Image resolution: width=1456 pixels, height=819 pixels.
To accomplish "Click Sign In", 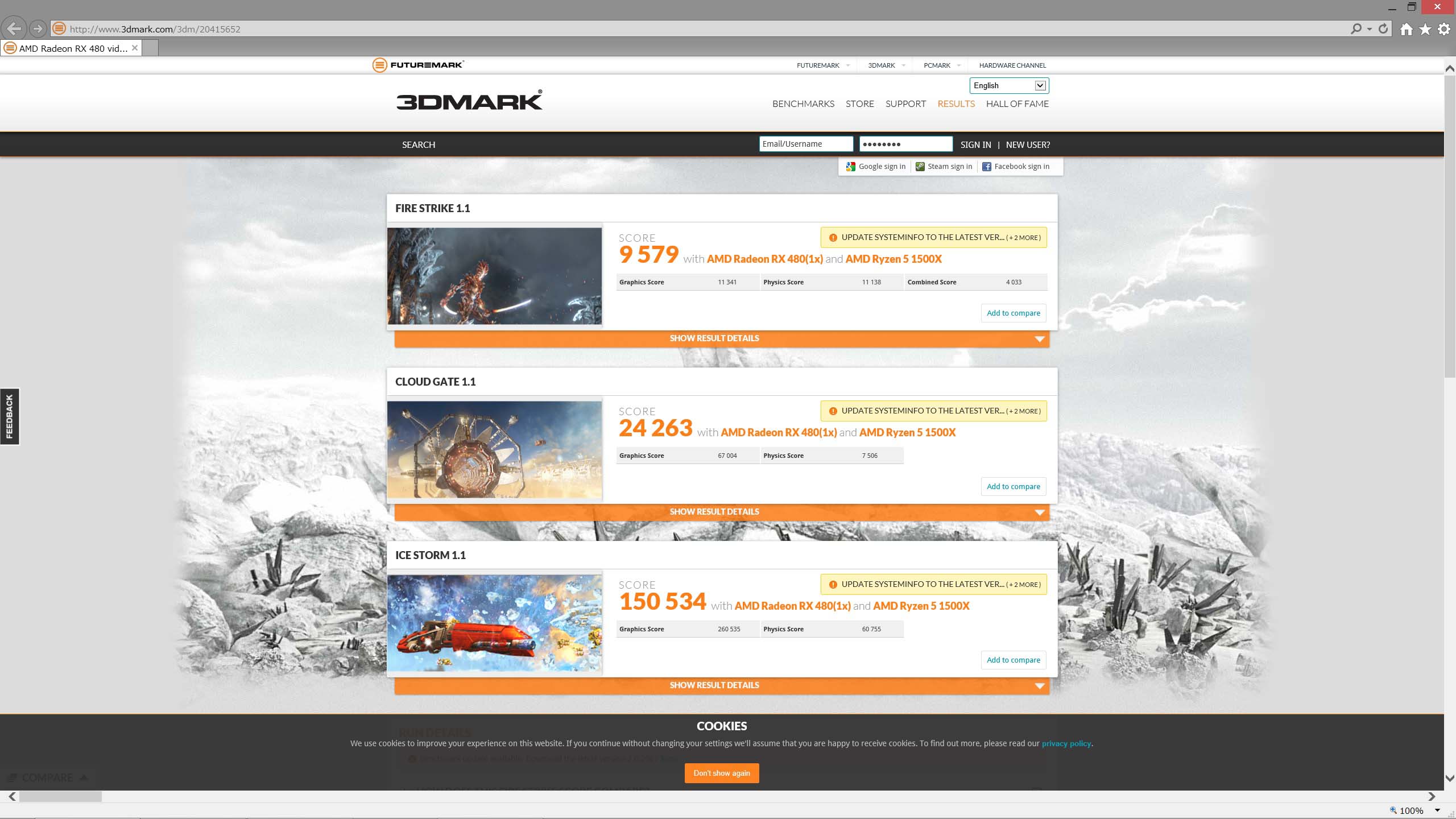I will tap(975, 145).
